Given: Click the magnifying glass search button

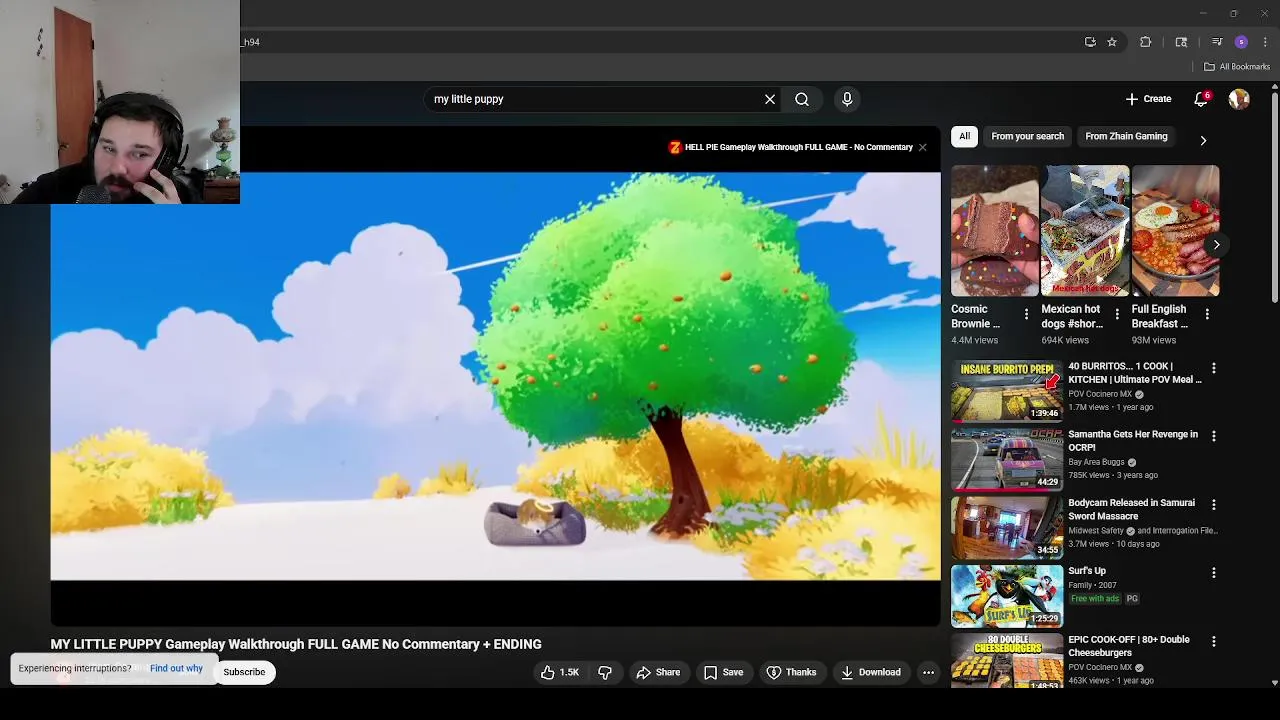Looking at the screenshot, I should pyautogui.click(x=802, y=99).
